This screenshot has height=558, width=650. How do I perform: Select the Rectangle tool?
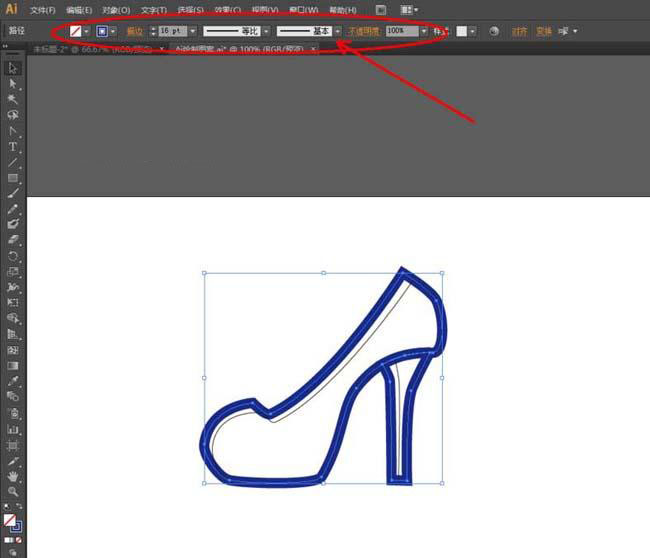pos(12,178)
